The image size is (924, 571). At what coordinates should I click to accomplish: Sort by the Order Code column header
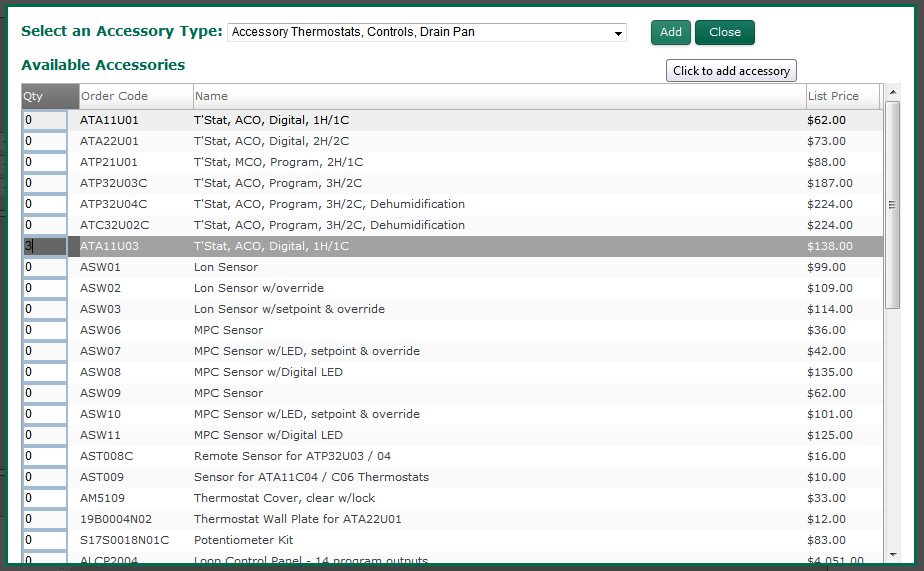pos(135,96)
